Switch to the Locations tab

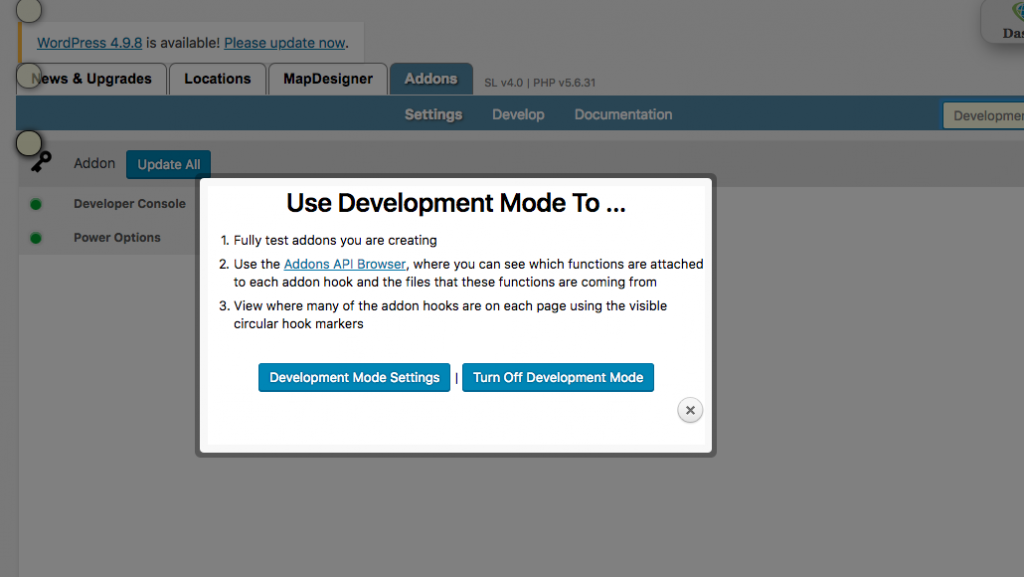coord(217,79)
